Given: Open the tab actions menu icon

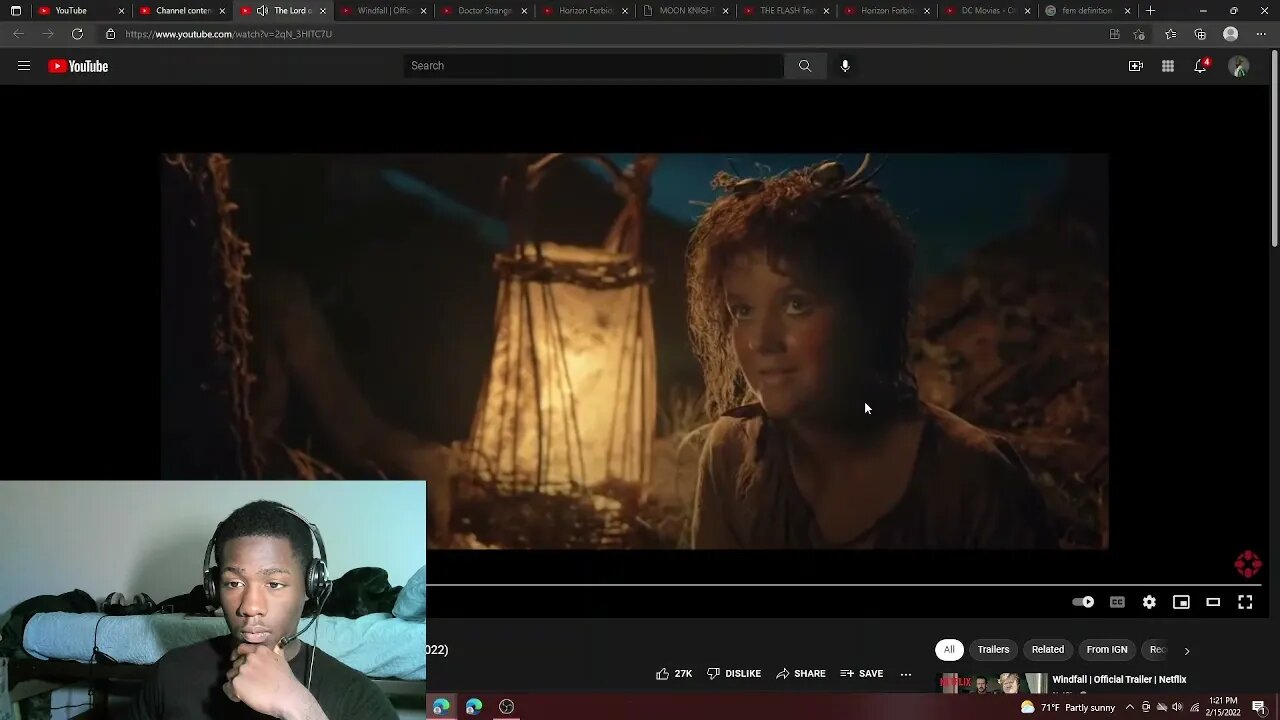Looking at the screenshot, I should pos(16,11).
